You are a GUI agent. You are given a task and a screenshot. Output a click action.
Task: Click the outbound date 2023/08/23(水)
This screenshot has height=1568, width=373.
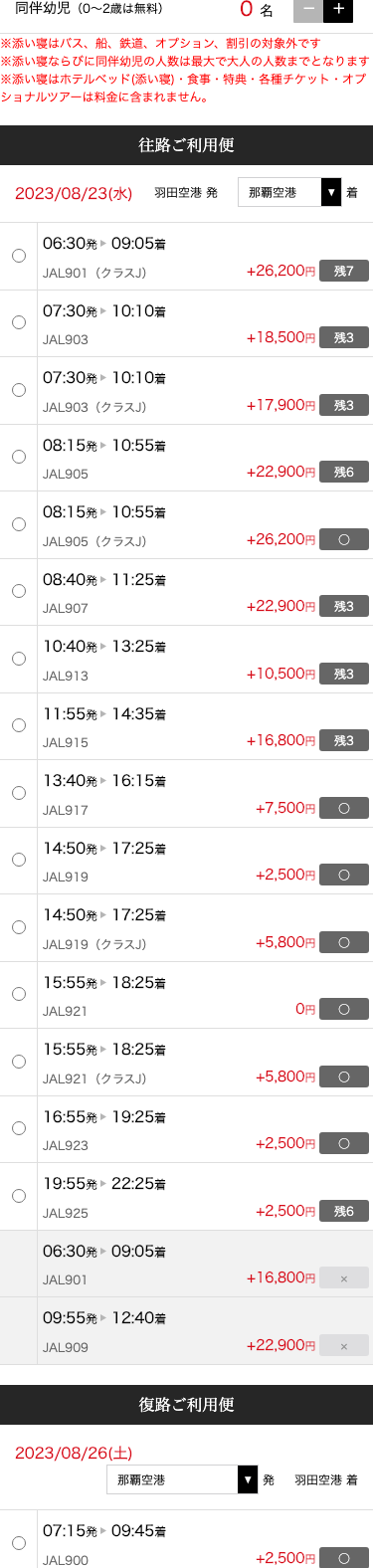[x=74, y=193]
